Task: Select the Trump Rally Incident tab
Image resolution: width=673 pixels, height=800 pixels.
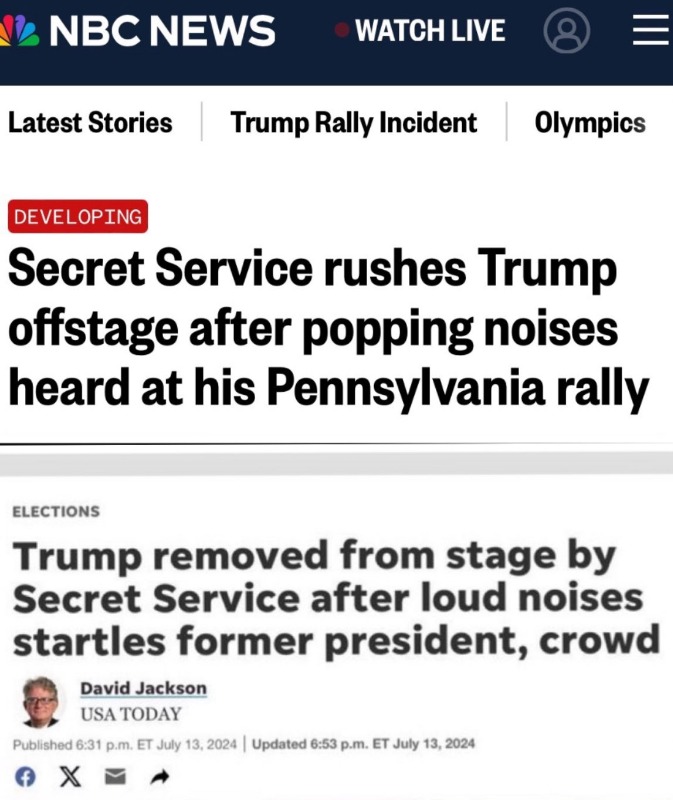Action: [354, 123]
